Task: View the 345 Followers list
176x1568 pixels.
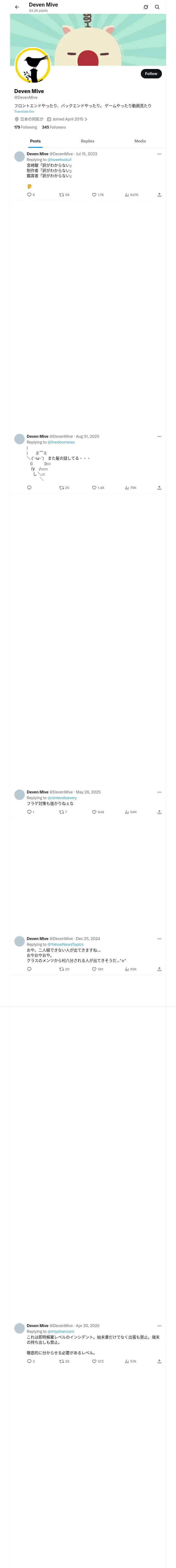Action: pyautogui.click(x=54, y=127)
